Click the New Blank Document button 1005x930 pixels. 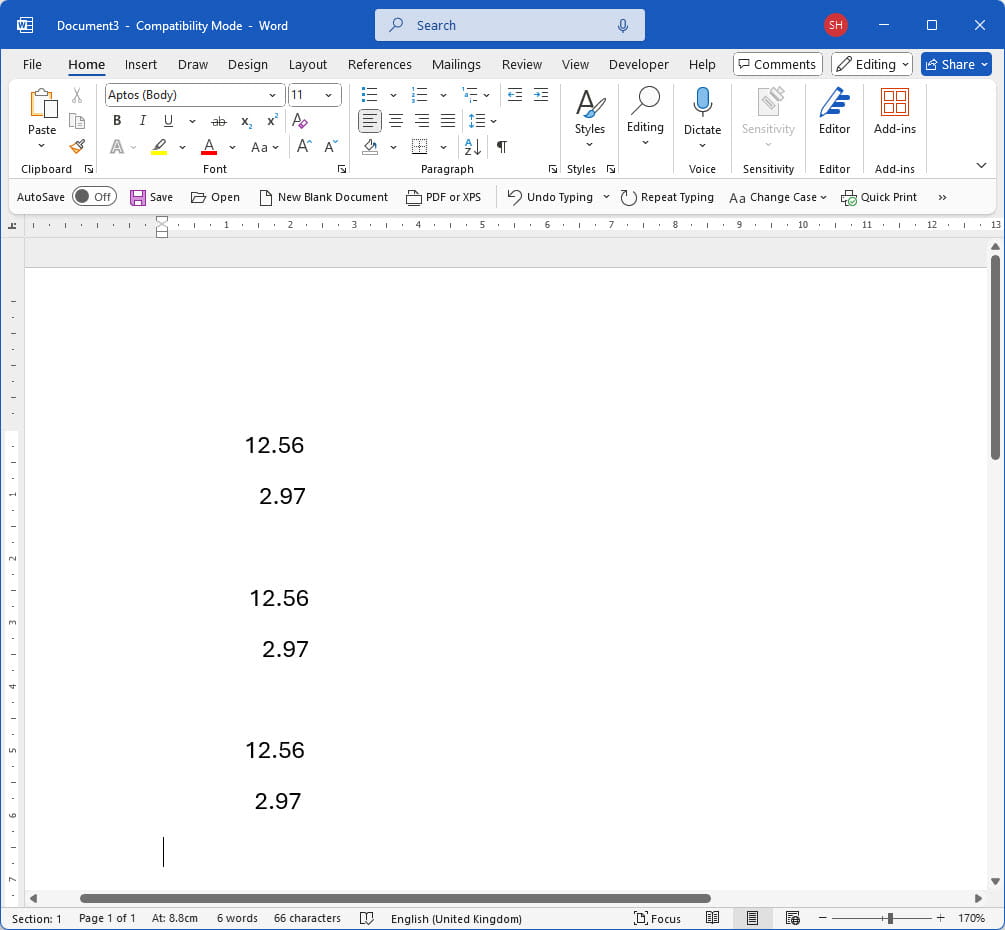coord(323,197)
